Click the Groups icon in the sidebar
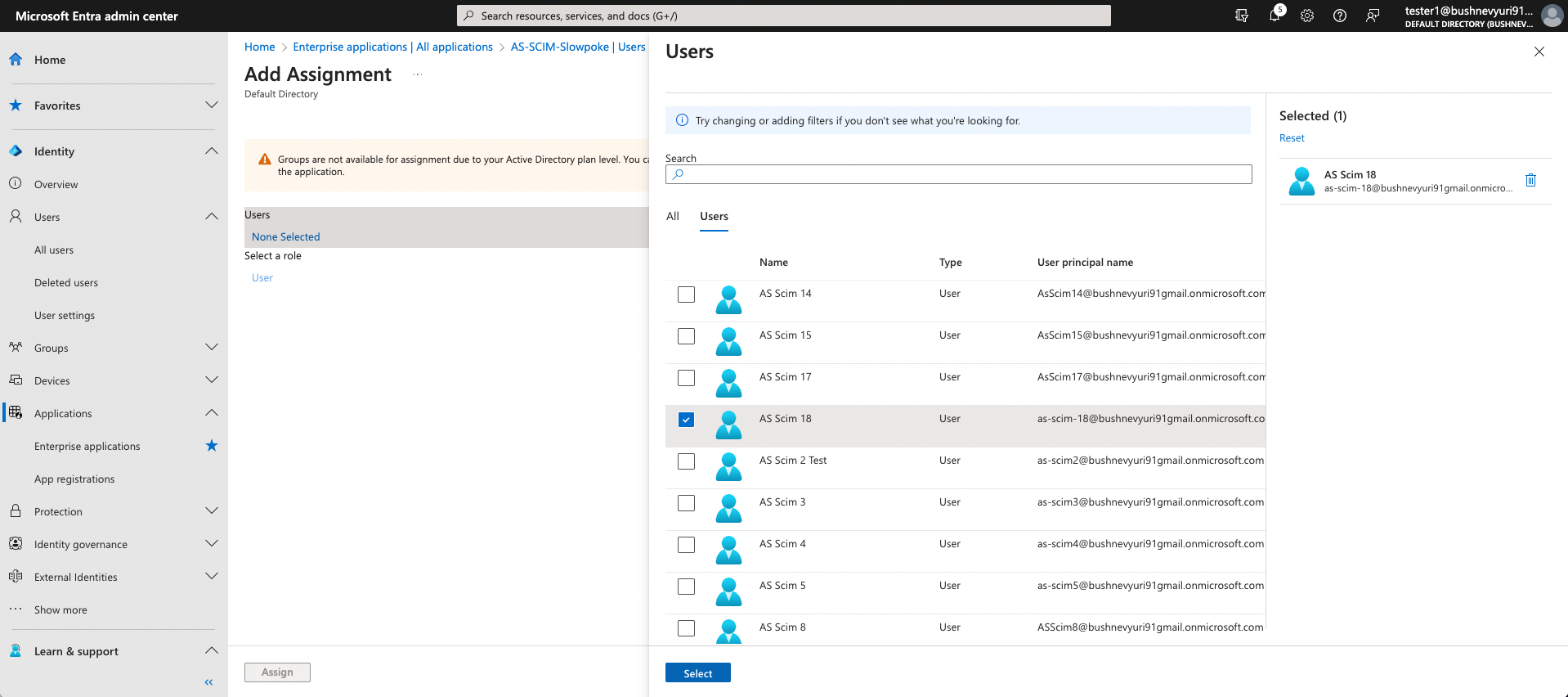This screenshot has height=697, width=1568. 16,348
